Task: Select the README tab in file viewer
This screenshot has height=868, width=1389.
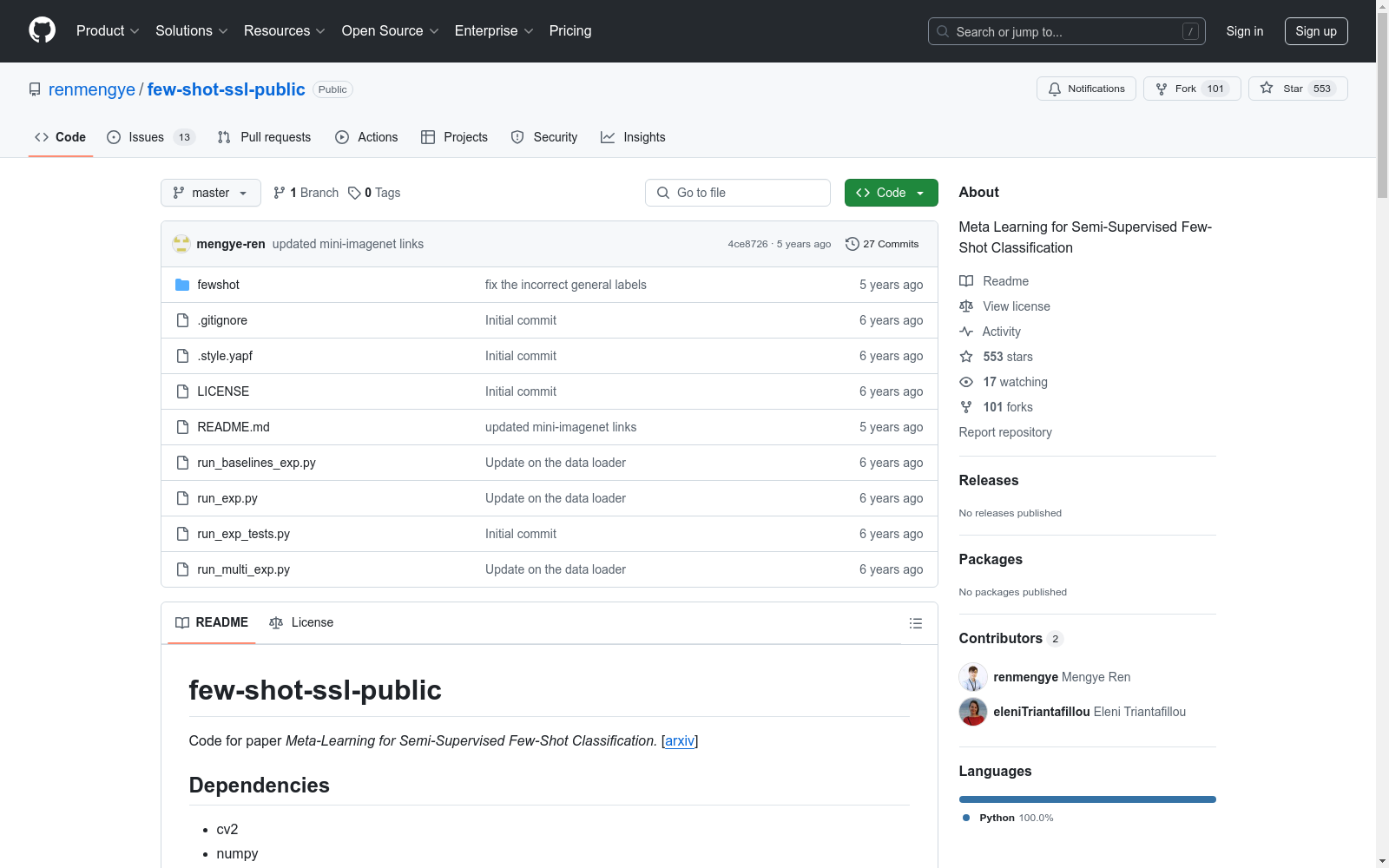Action: (212, 623)
